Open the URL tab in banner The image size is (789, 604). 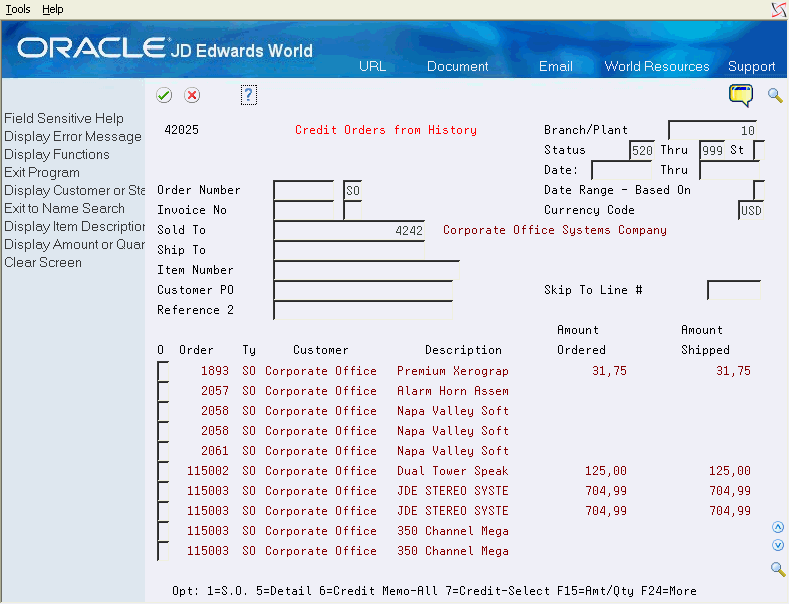(372, 66)
